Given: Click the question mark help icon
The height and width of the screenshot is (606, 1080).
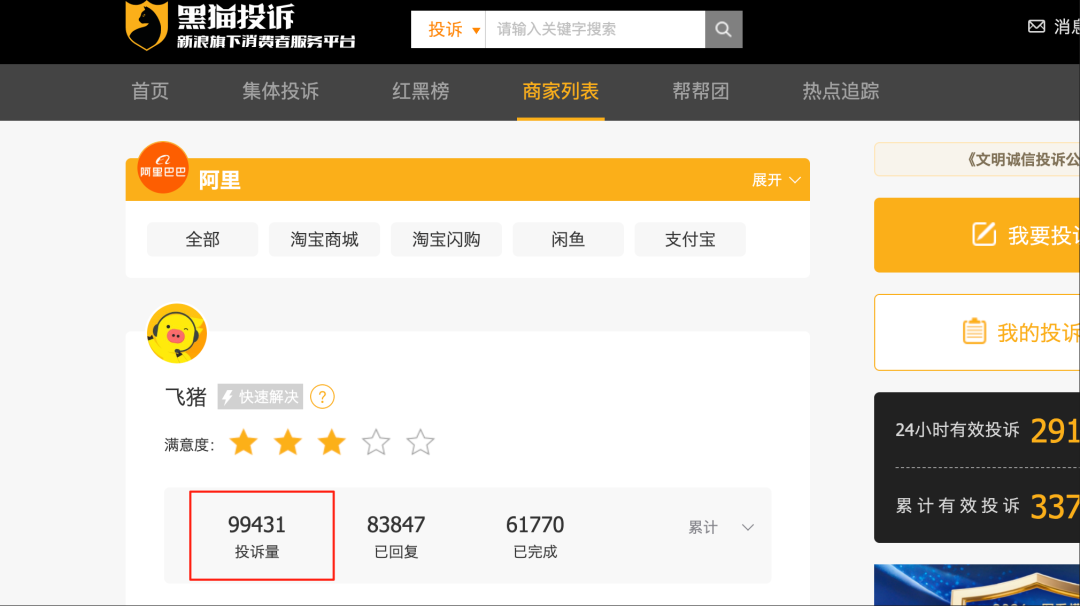Looking at the screenshot, I should 322,397.
